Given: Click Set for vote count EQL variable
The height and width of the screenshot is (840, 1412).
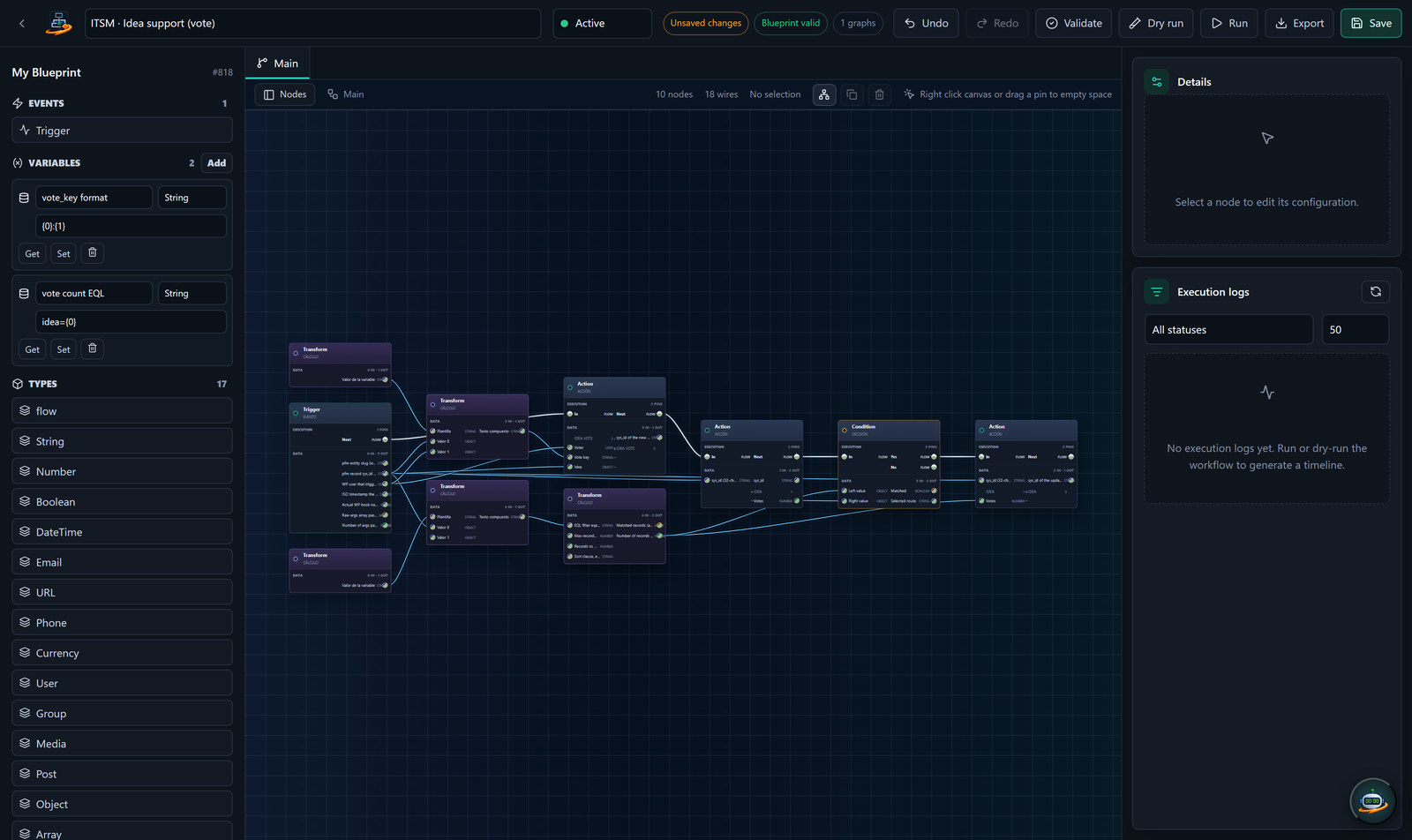Looking at the screenshot, I should pyautogui.click(x=64, y=349).
